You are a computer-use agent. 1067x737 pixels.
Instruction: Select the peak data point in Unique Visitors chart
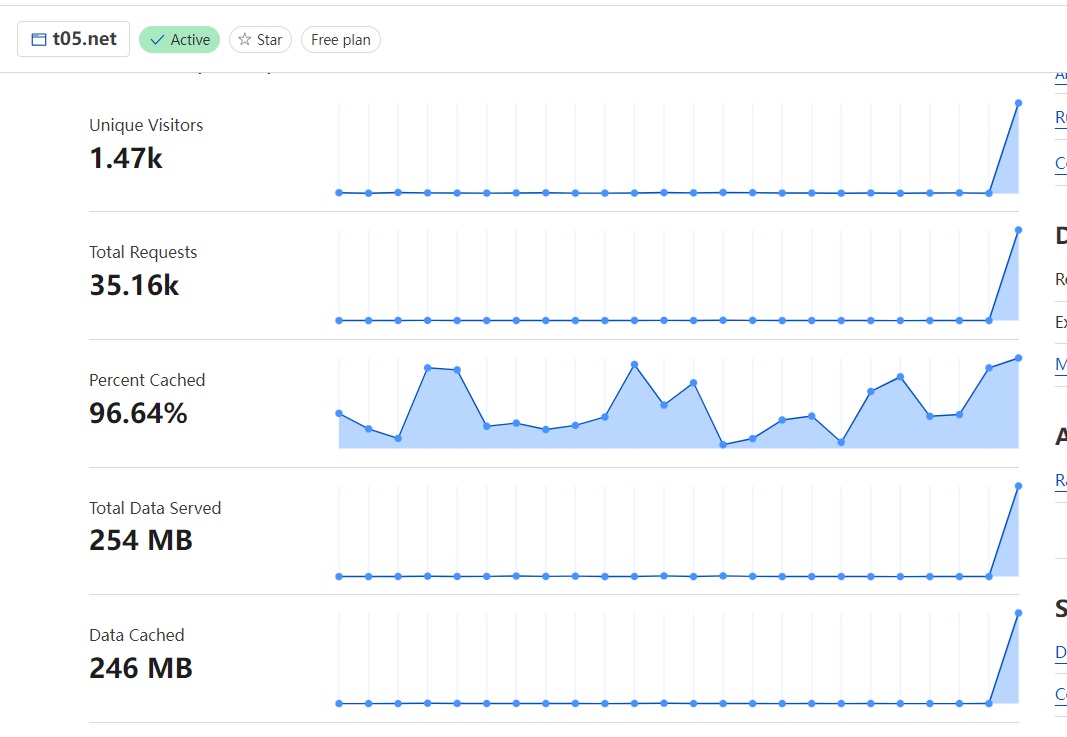(x=1018, y=103)
